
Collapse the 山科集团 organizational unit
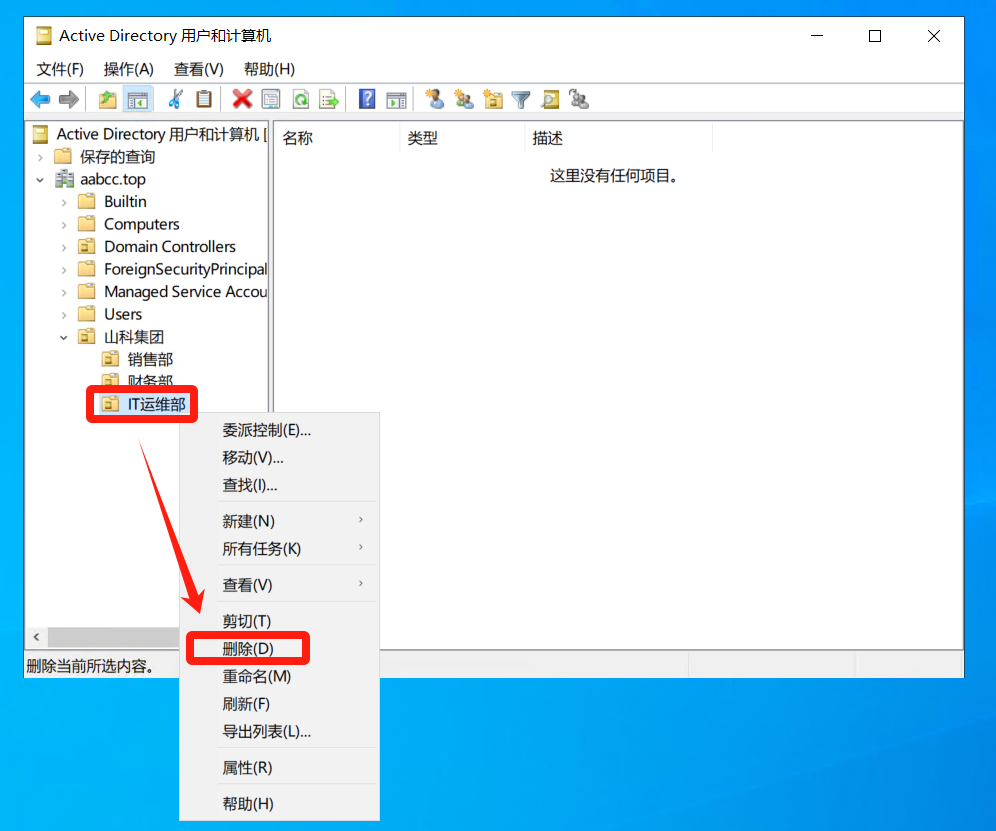coord(64,338)
